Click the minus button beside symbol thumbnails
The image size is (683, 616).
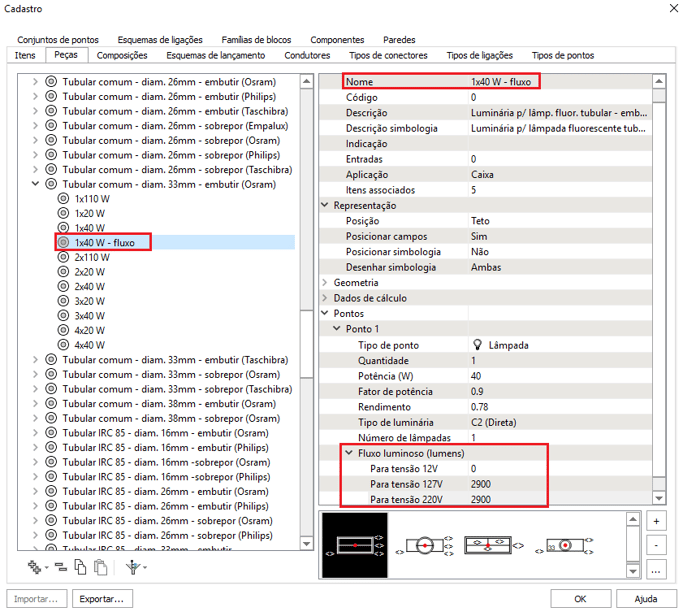[656, 546]
